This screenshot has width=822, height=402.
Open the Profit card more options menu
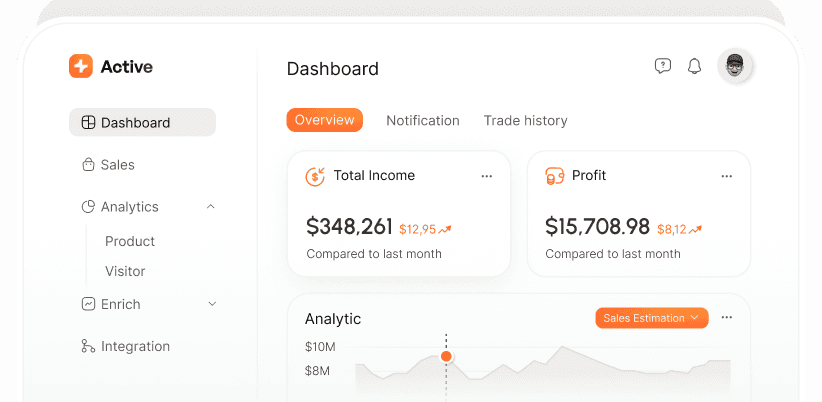click(x=727, y=176)
